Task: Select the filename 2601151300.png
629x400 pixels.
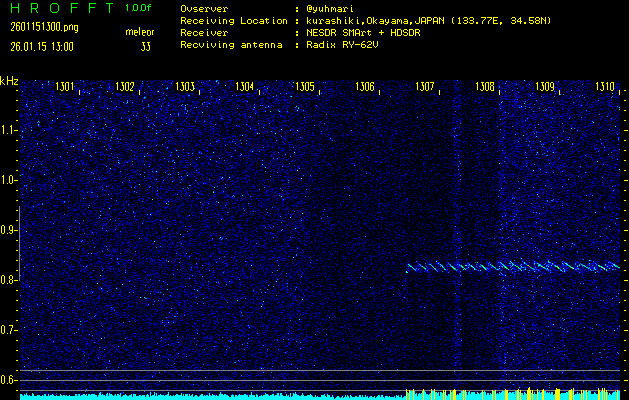Action: pos(45,28)
